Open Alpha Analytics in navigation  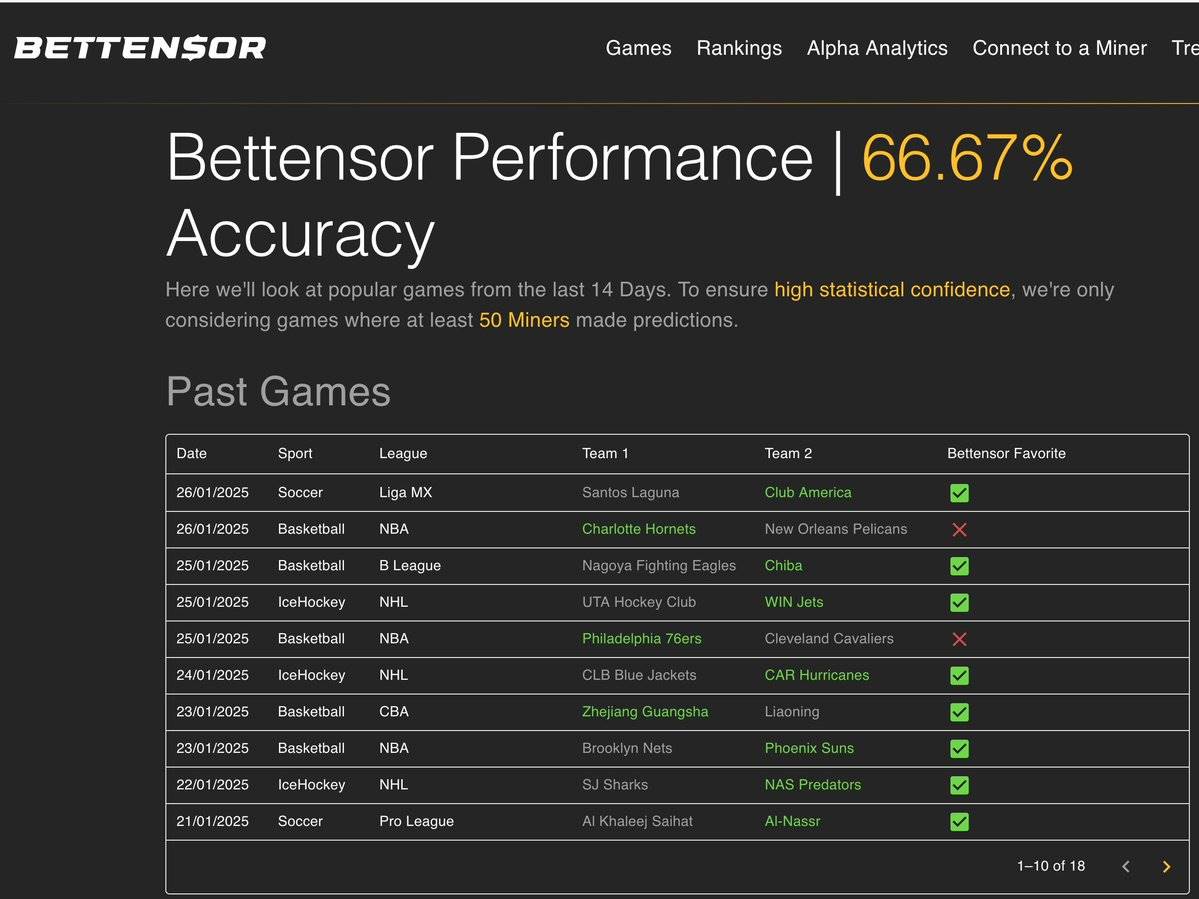tap(877, 48)
